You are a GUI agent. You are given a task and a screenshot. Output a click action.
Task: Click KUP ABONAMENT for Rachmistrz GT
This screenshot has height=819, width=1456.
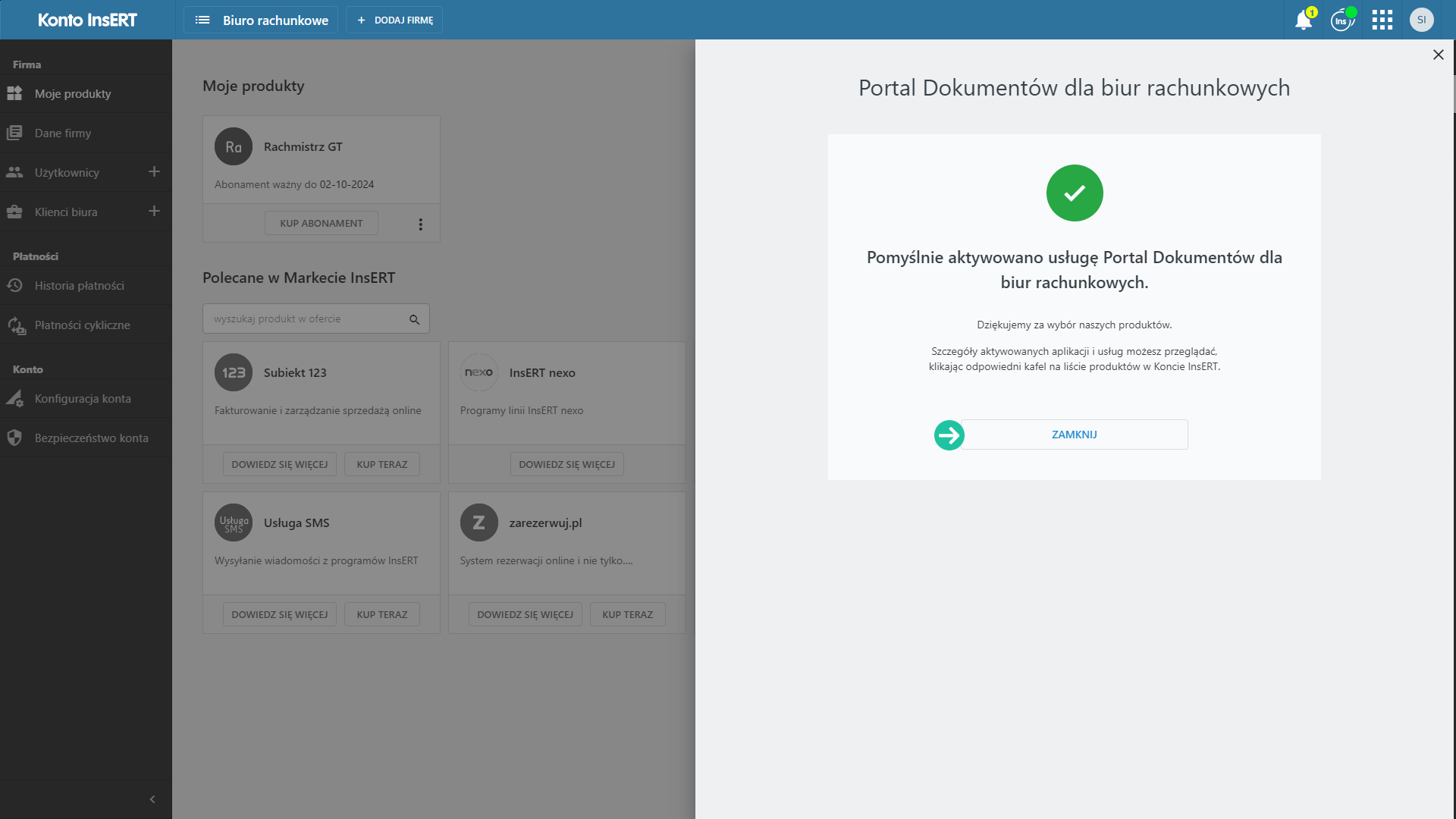pyautogui.click(x=321, y=224)
